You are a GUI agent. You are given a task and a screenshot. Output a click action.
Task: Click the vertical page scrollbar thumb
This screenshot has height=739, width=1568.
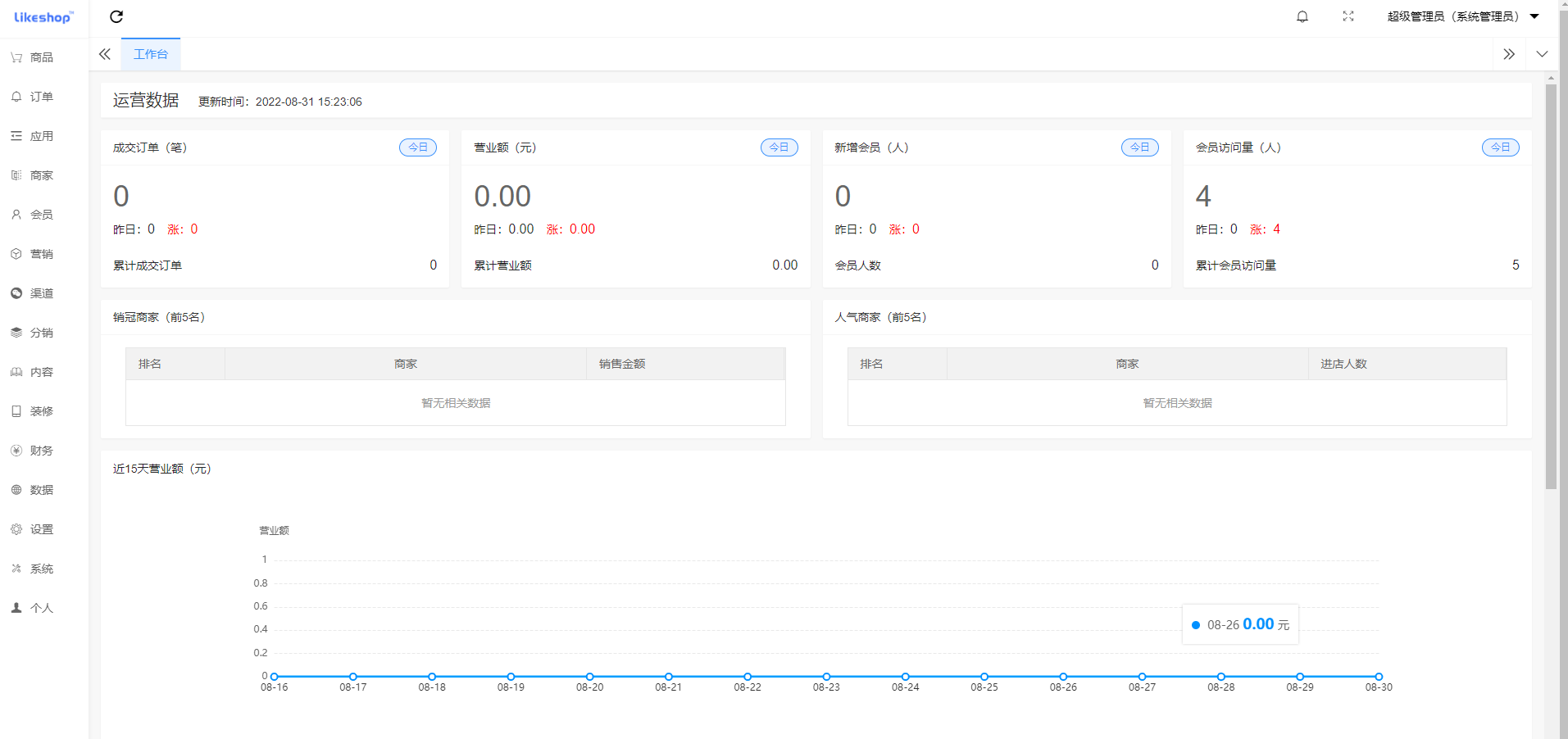tap(1551, 287)
